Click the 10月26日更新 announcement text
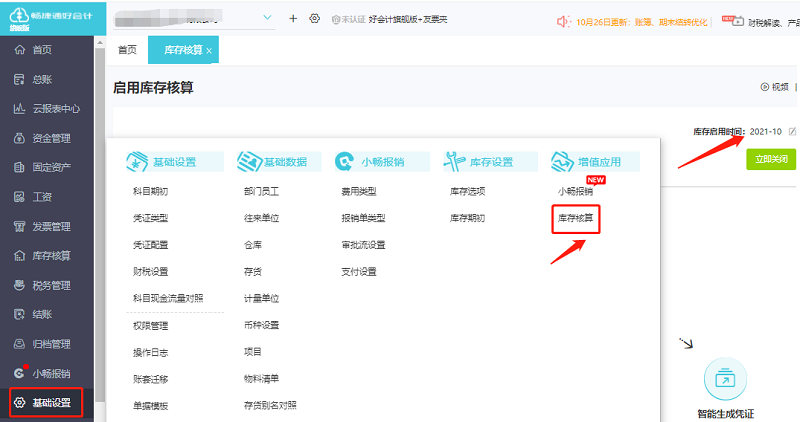The height and width of the screenshot is (422, 800). 642,22
